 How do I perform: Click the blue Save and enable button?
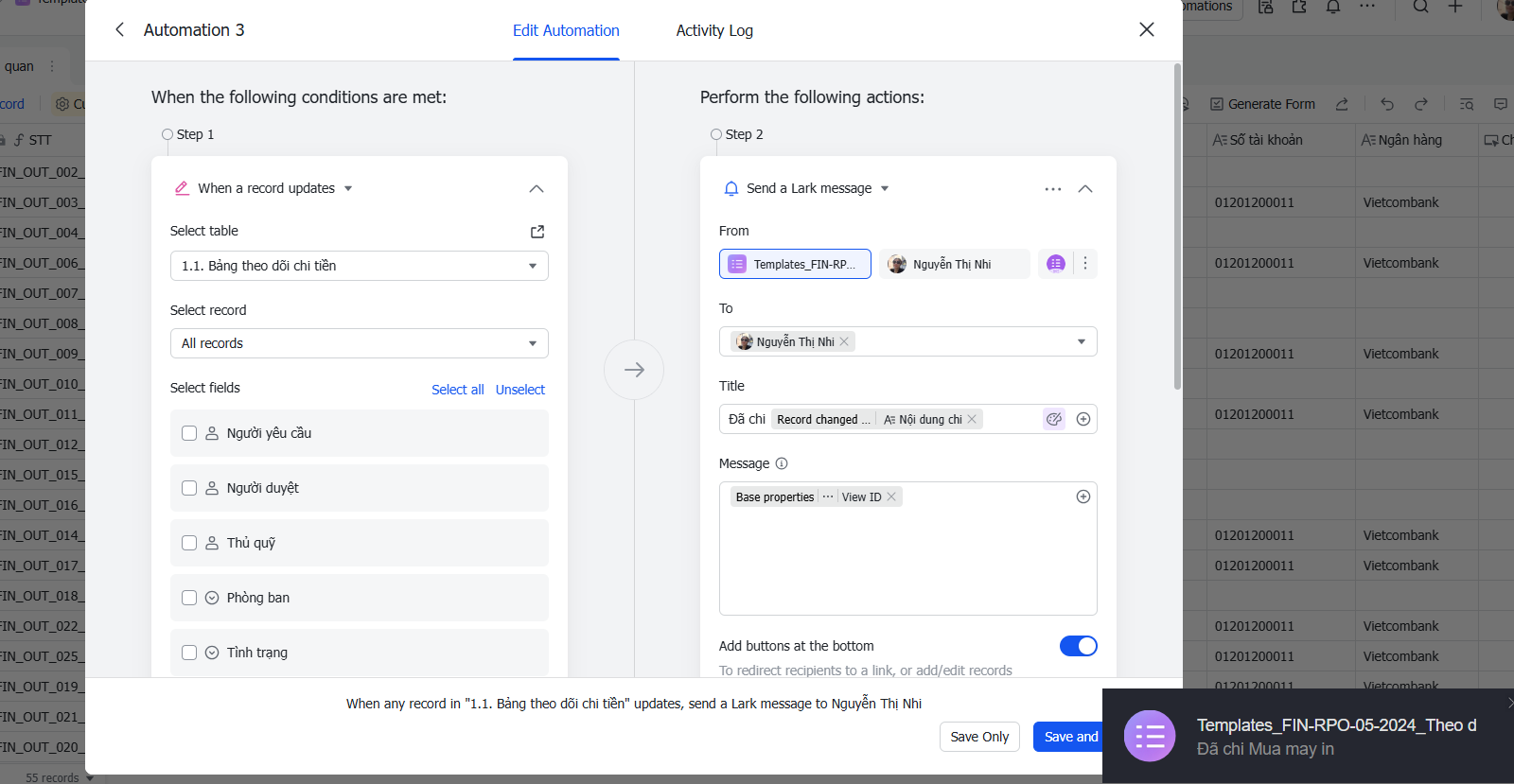coord(1069,737)
